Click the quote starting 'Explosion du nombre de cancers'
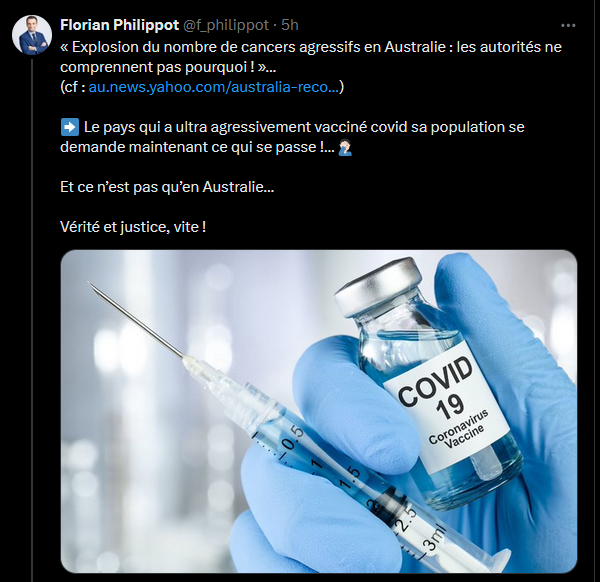The image size is (600, 582). coord(311,47)
